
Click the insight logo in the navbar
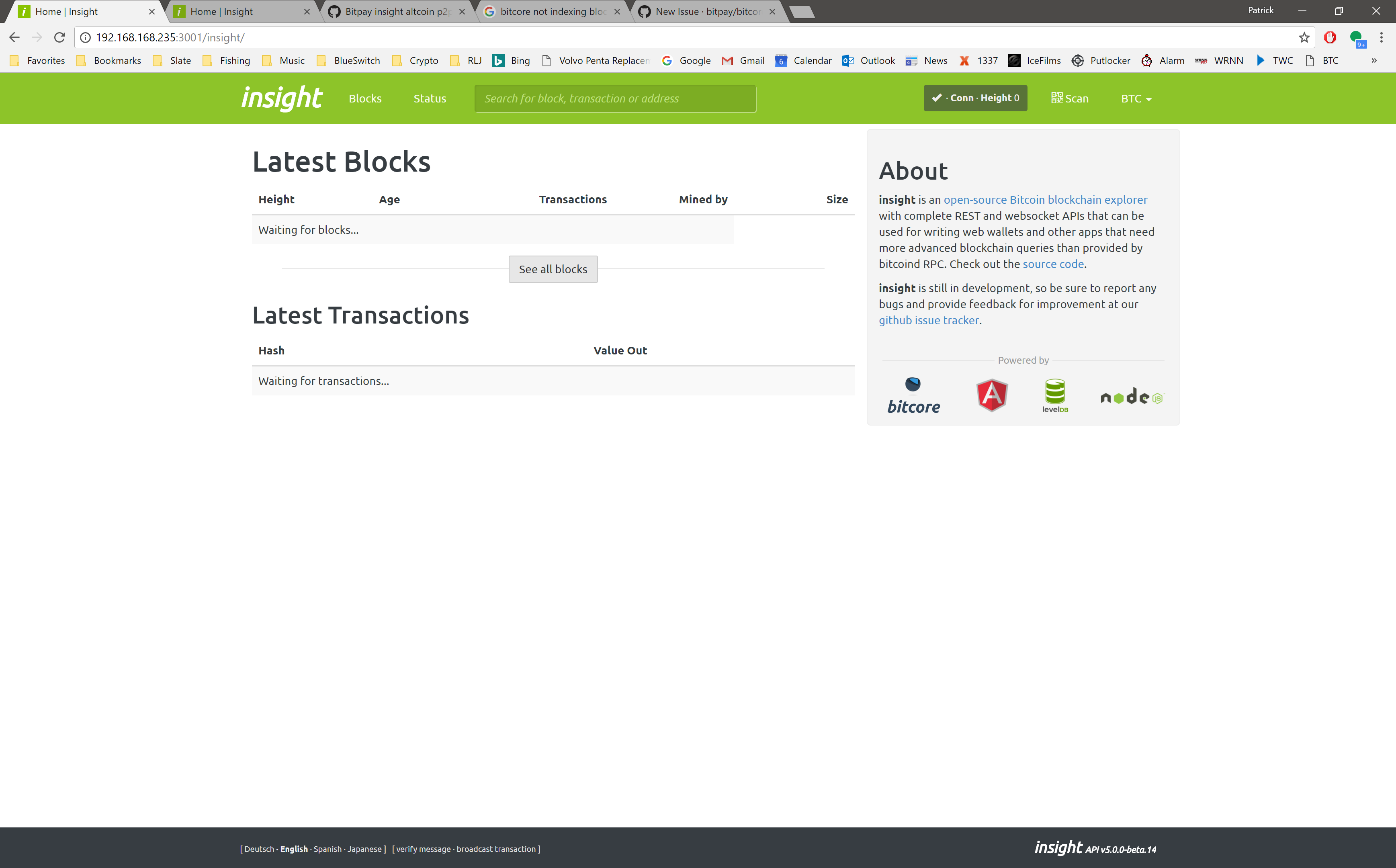[281, 98]
